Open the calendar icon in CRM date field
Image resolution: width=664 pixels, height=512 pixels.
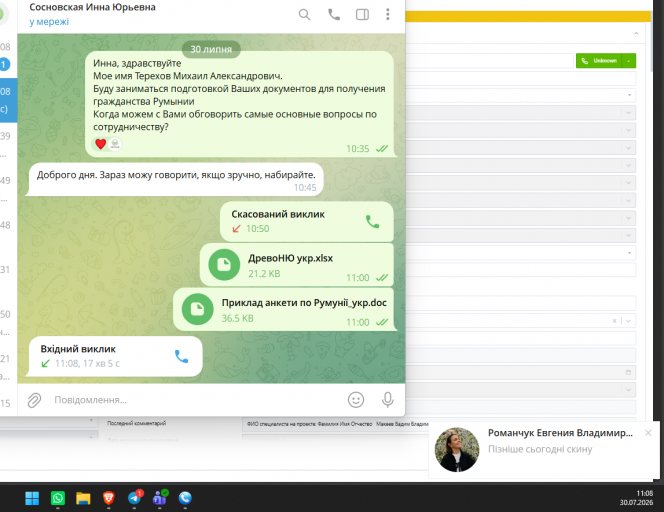pos(628,372)
